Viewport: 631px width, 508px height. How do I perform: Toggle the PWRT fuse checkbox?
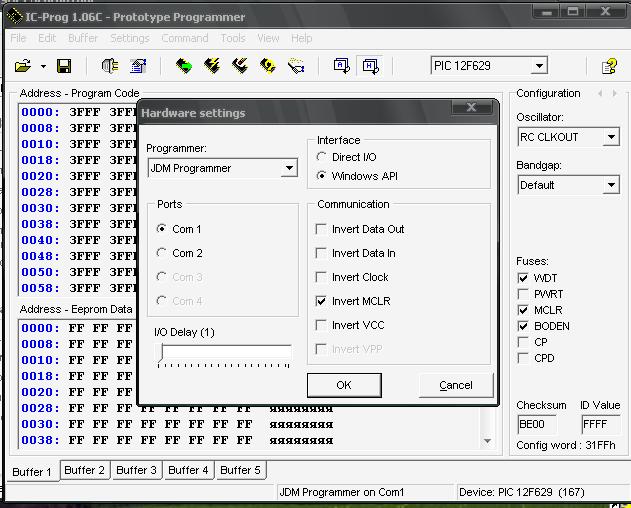[523, 294]
